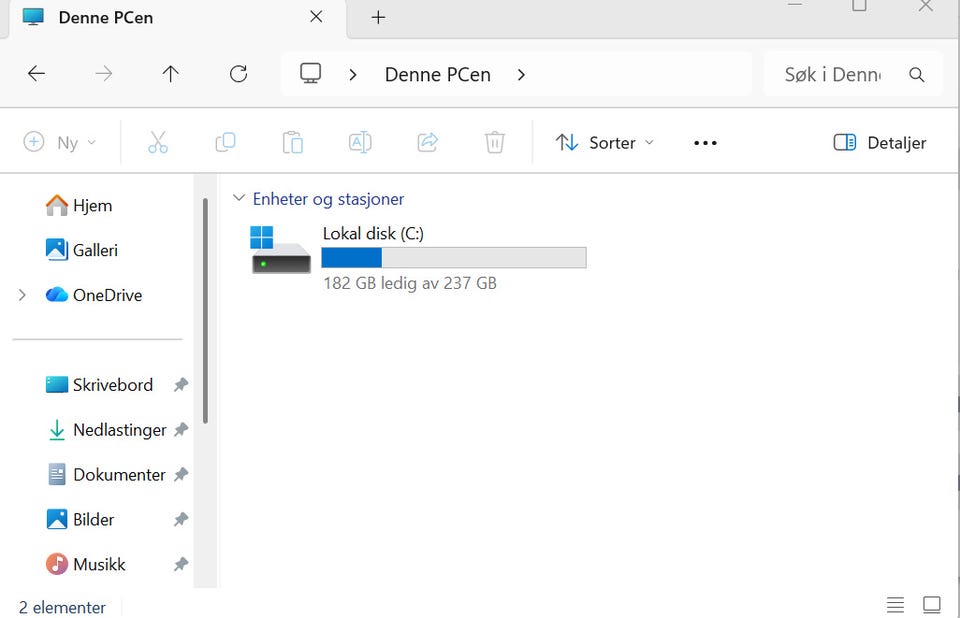Click the Paste clipboard icon
Screen dimensions: 960x618
coord(293,142)
